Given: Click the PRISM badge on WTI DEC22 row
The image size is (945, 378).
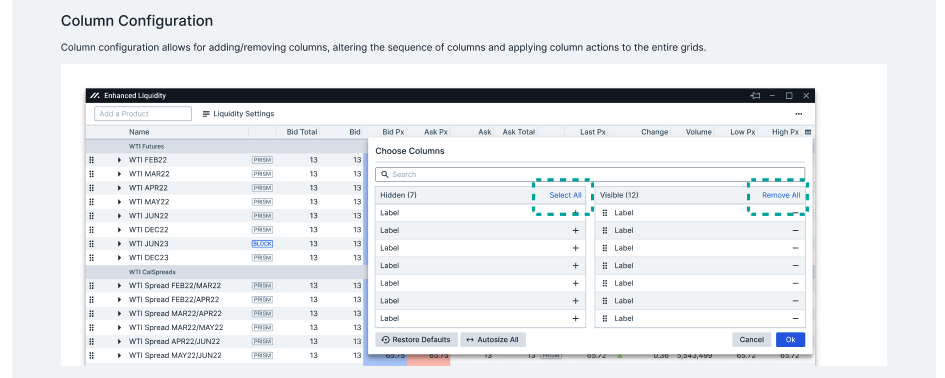Looking at the screenshot, I should pyautogui.click(x=262, y=230).
